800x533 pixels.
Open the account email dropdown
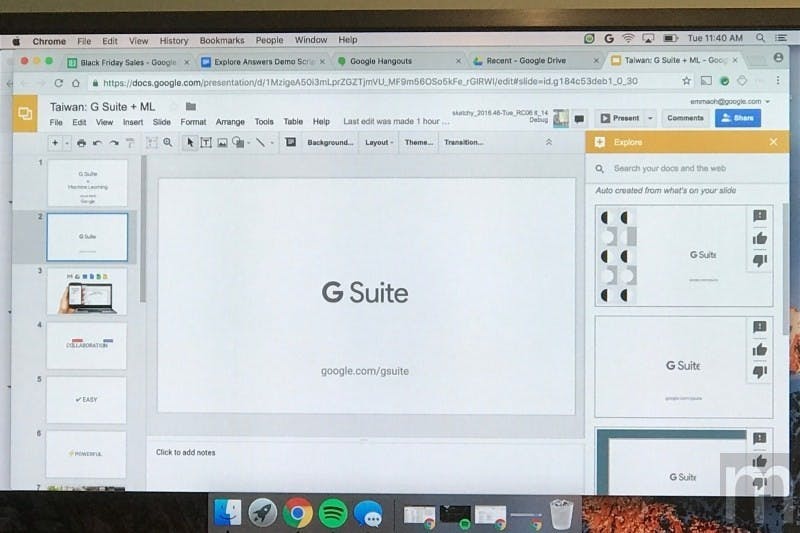pos(730,101)
